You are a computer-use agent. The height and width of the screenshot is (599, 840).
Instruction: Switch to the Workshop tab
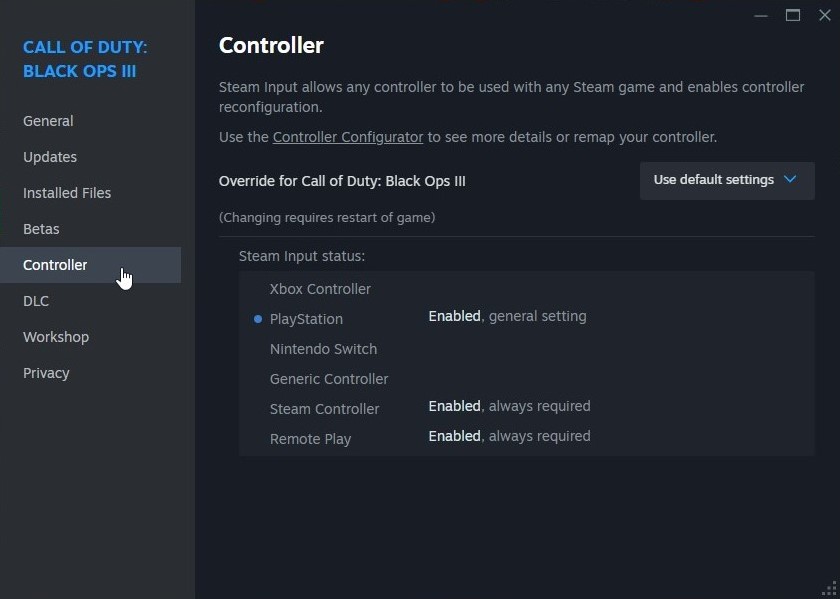[x=56, y=337]
